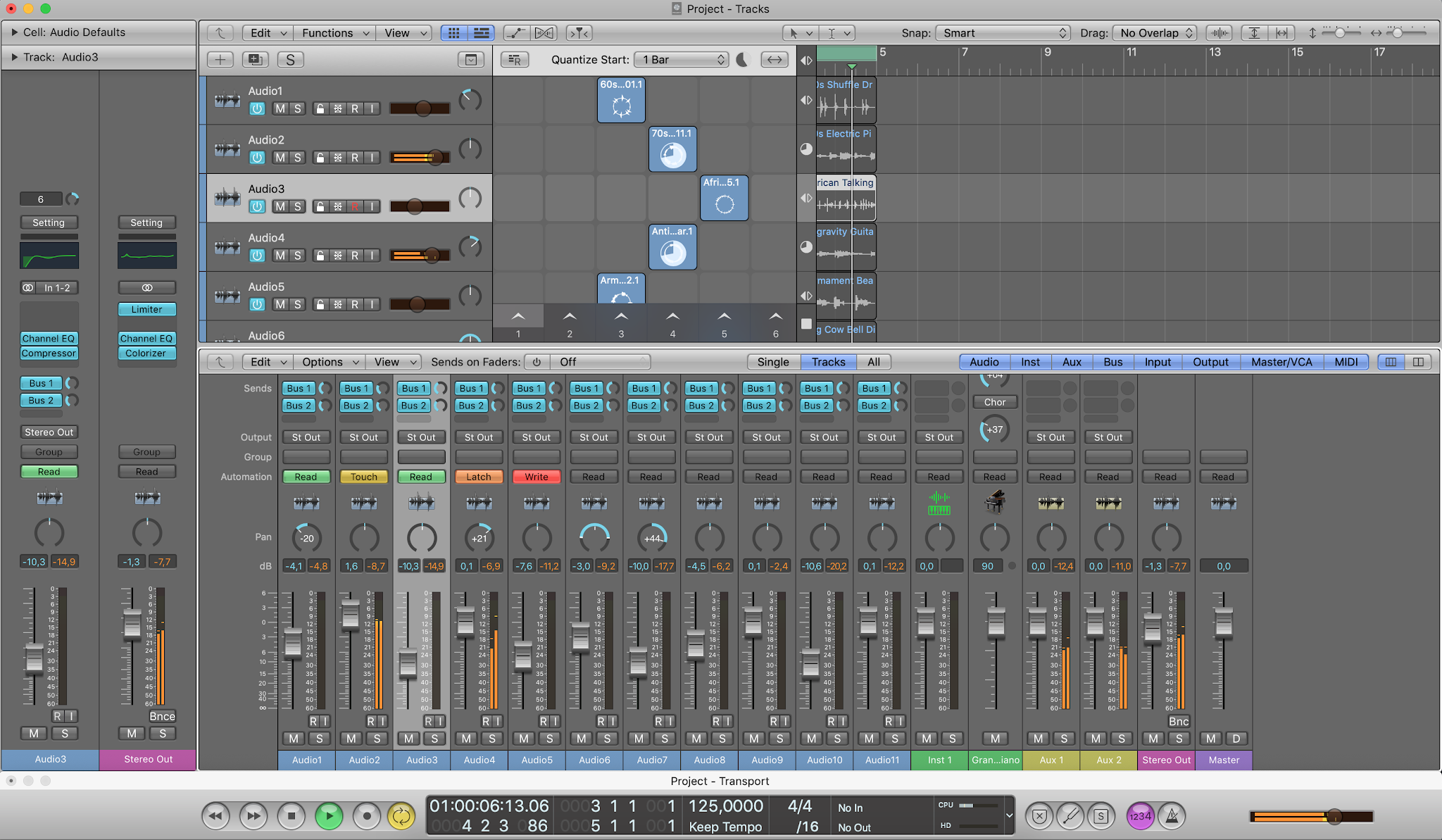Click the Inst 1 green keyboard icon
The height and width of the screenshot is (840, 1442).
tap(939, 503)
